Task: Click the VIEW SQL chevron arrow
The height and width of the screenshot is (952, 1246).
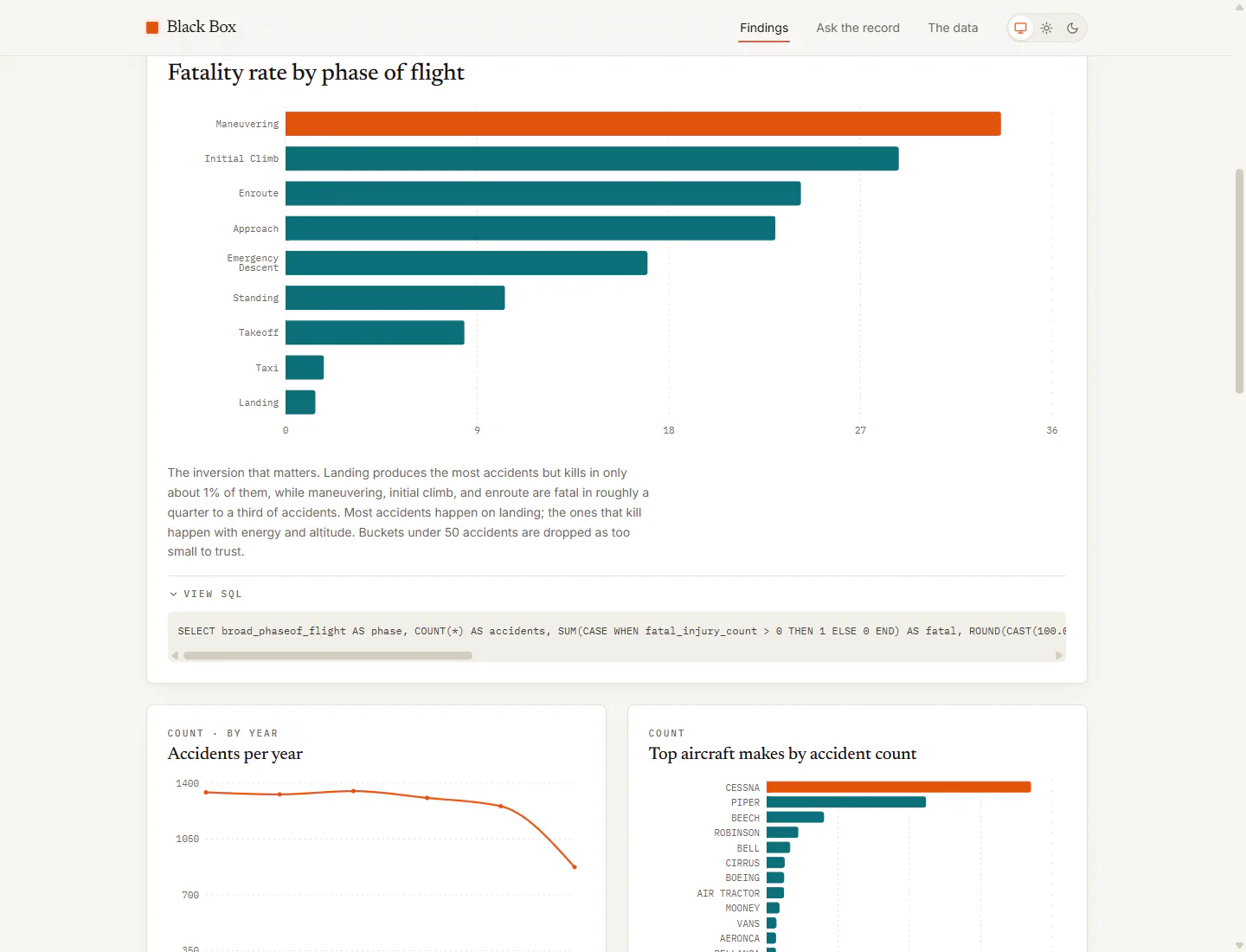Action: pos(173,594)
